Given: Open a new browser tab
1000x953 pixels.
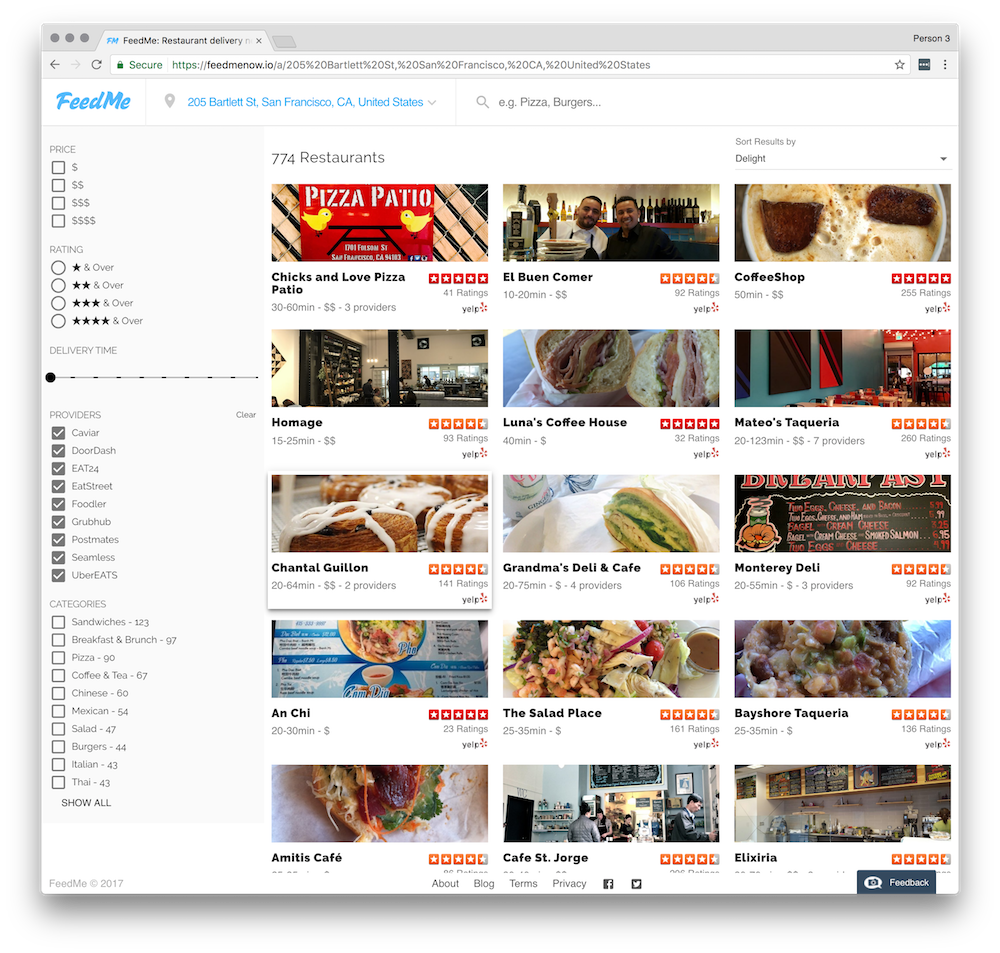Looking at the screenshot, I should (284, 41).
